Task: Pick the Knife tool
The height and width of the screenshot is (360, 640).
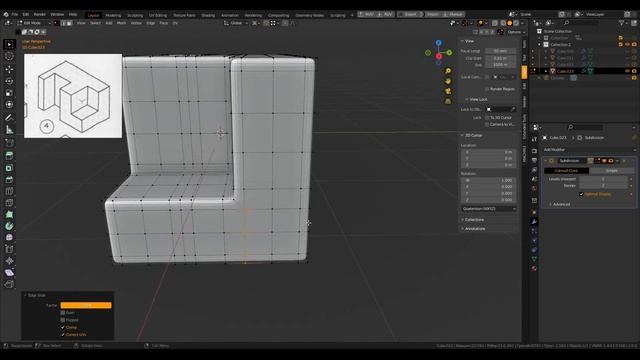Action: (9, 203)
